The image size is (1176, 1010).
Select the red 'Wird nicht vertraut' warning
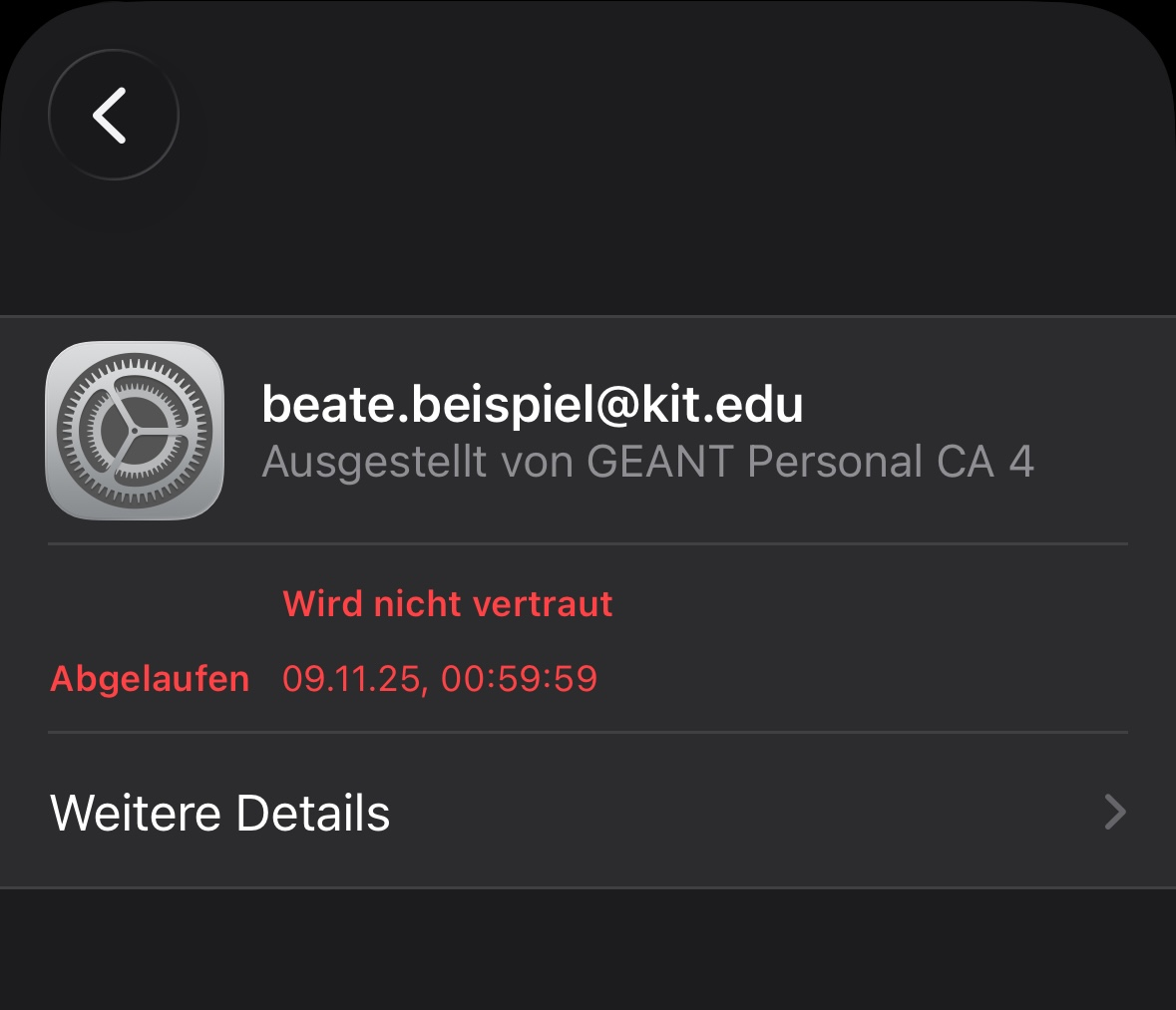click(448, 604)
